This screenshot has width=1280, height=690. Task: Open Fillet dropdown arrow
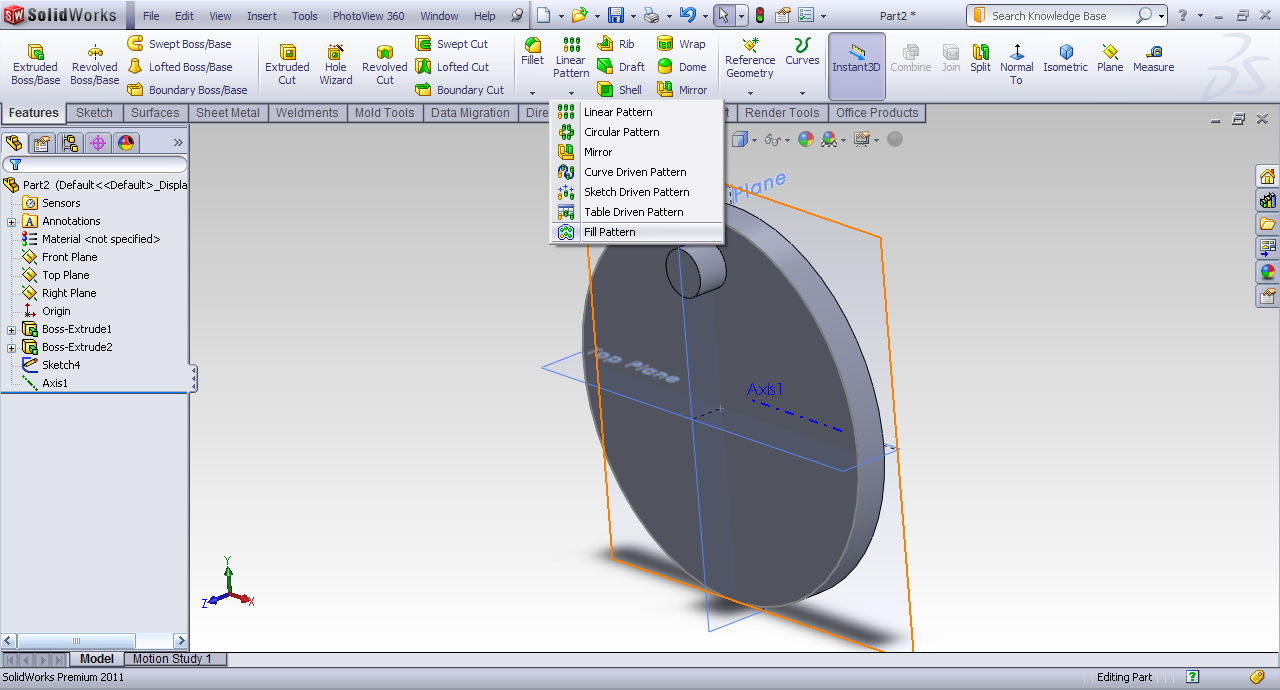tap(533, 93)
